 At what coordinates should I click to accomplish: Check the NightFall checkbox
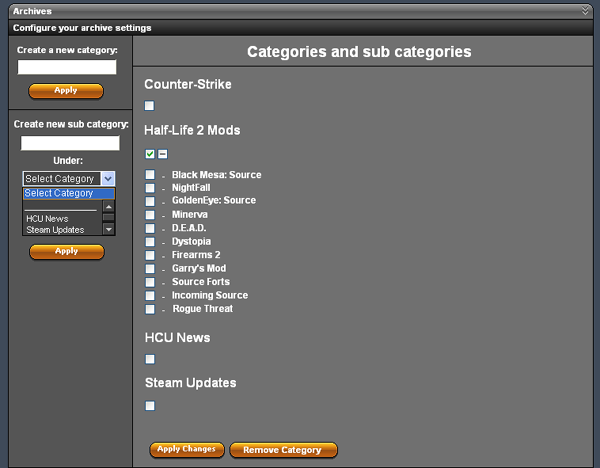[x=150, y=188]
